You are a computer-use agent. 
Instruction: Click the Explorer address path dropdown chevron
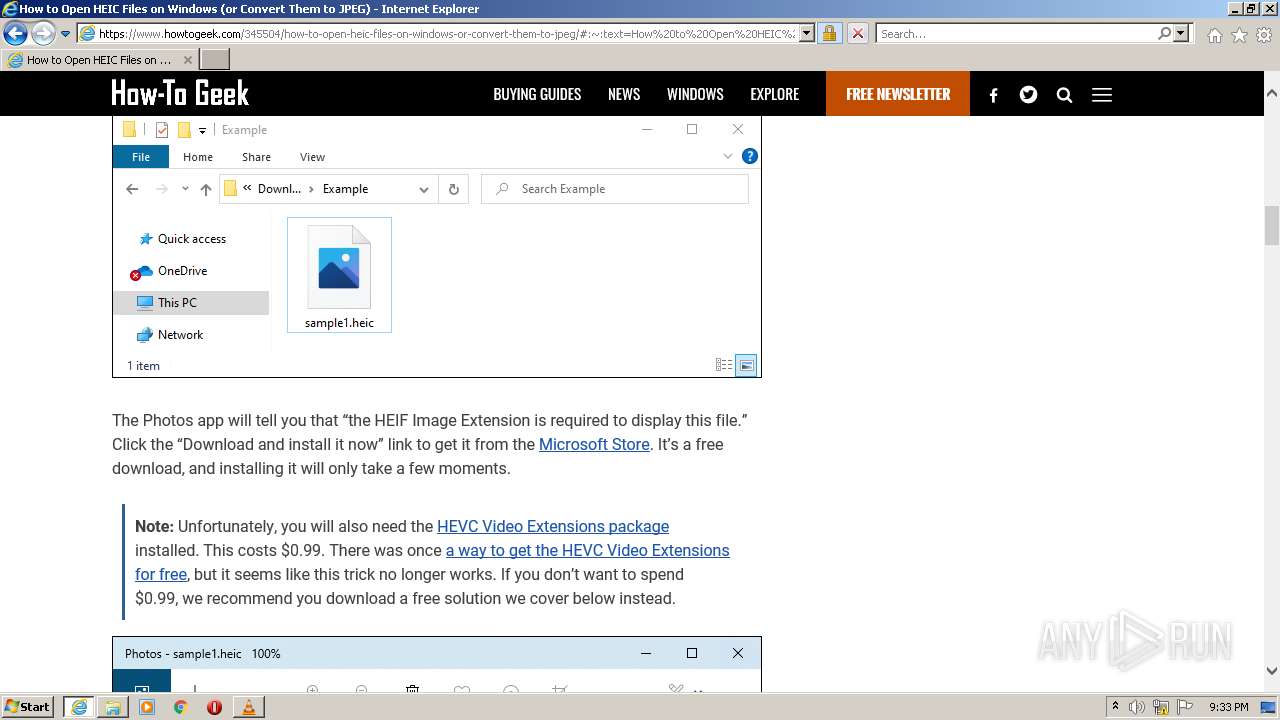pyautogui.click(x=424, y=189)
